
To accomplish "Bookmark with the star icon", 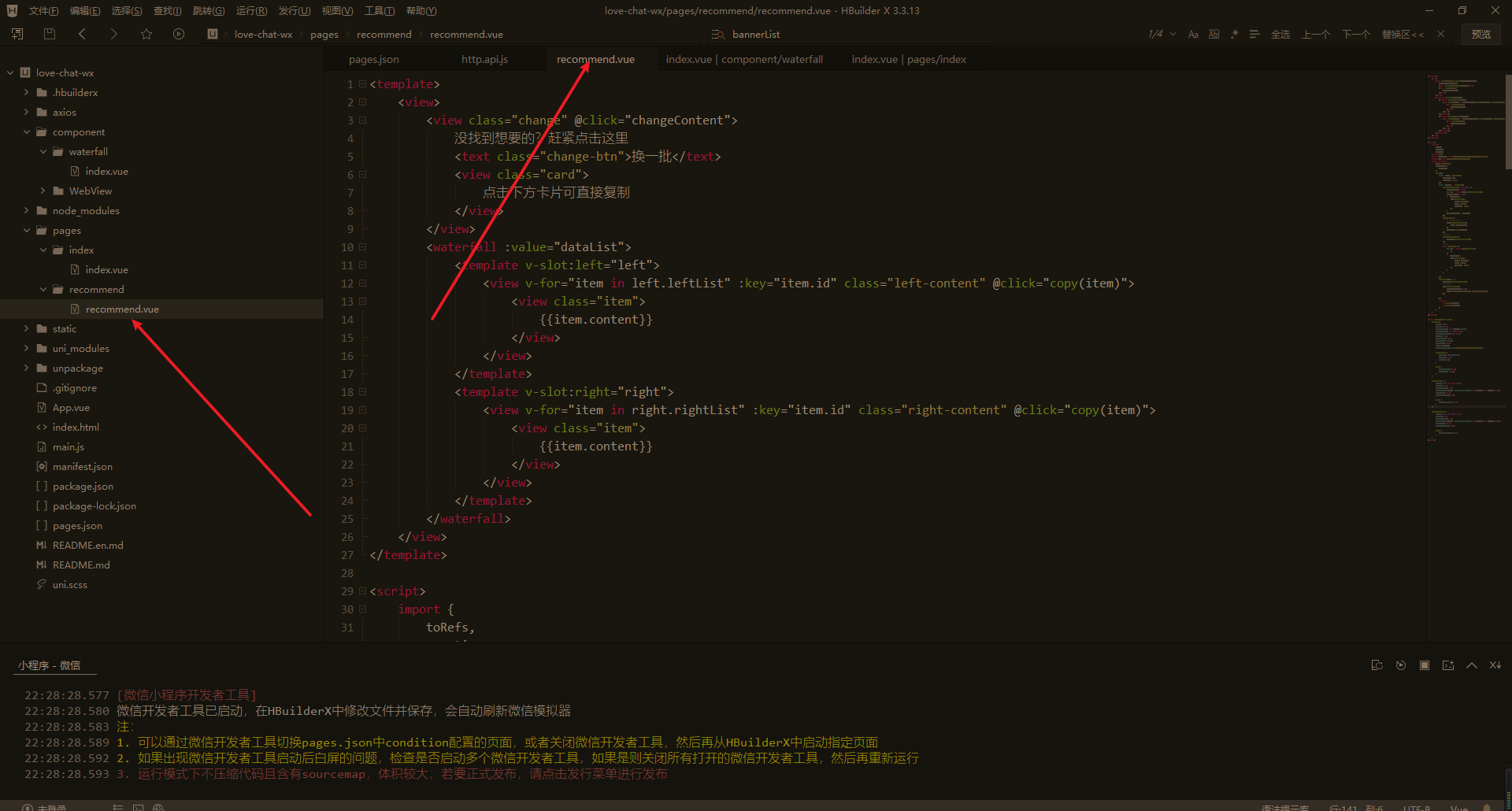I will pyautogui.click(x=146, y=34).
